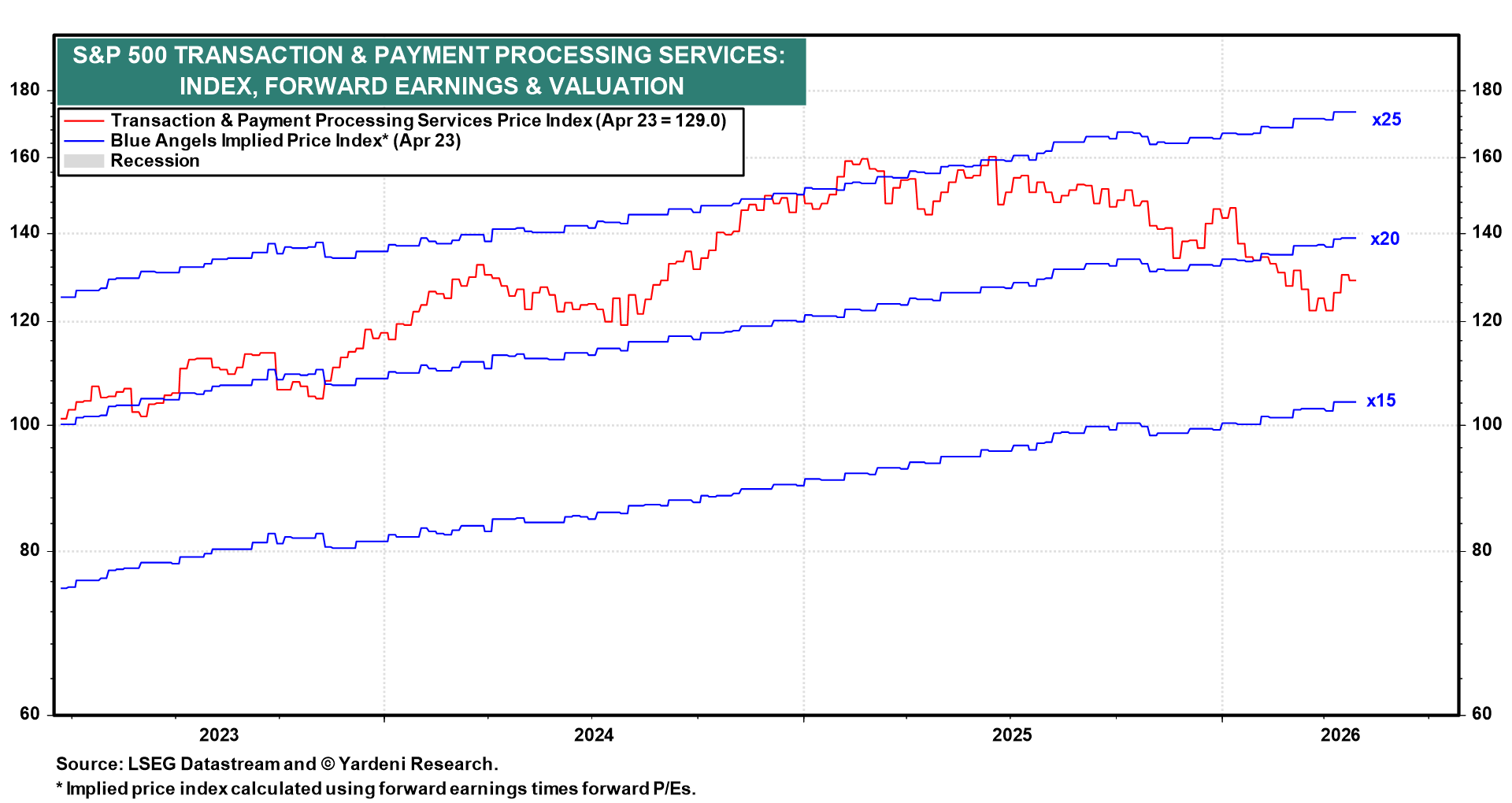
Task: Click the x20 multiple label
Action: point(1385,239)
